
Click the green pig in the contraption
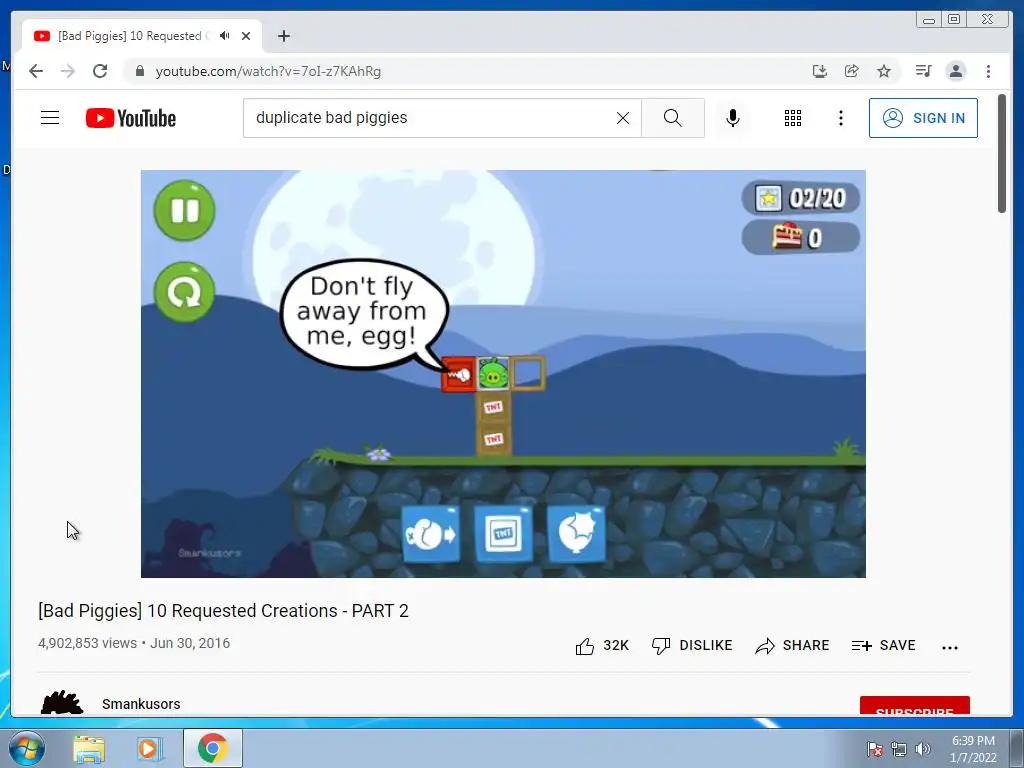493,374
